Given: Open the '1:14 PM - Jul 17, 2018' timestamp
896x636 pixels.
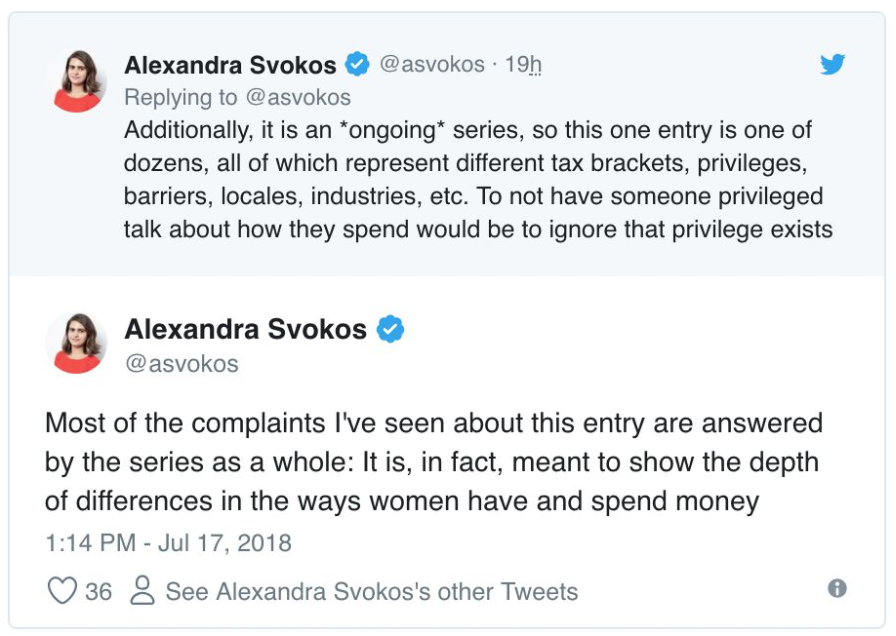Looking at the screenshot, I should point(169,543).
